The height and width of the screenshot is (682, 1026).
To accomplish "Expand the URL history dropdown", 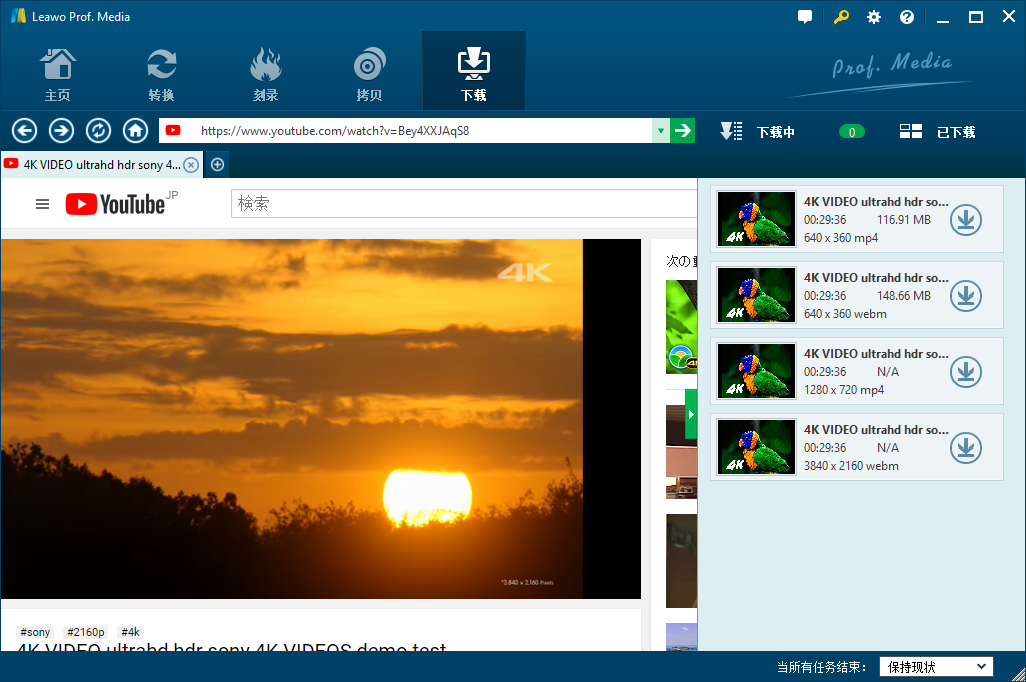I will (661, 131).
